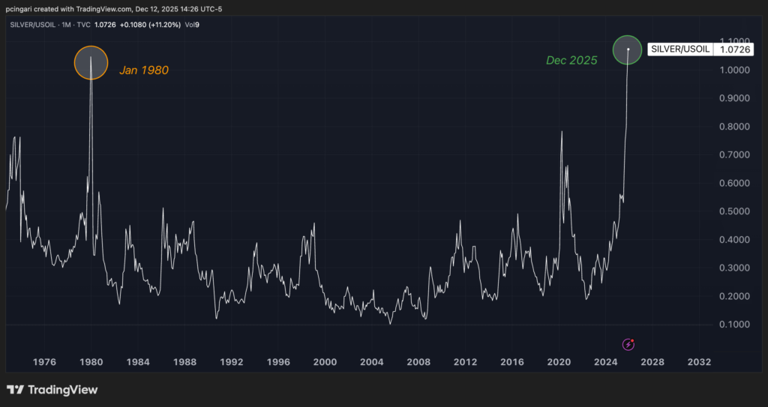Image resolution: width=768 pixels, height=407 pixels.
Task: Click the 0.8000 price axis label
Action: point(736,127)
